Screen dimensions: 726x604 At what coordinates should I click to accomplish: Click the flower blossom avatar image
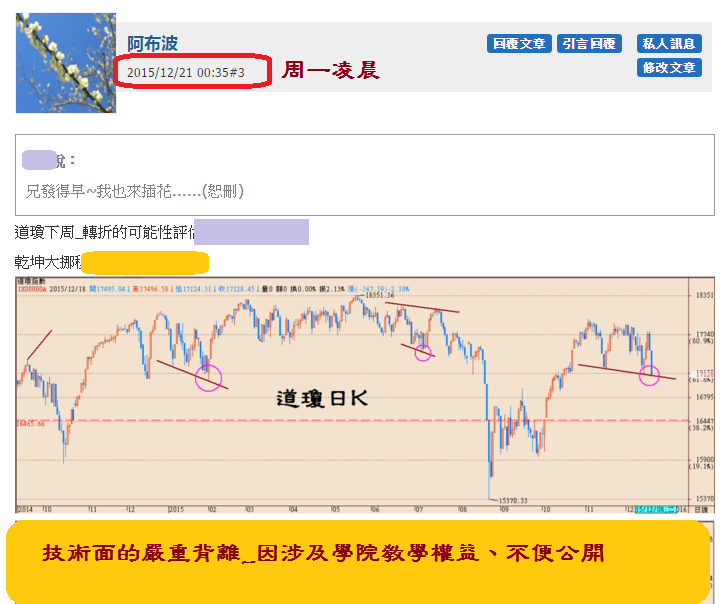[66, 63]
